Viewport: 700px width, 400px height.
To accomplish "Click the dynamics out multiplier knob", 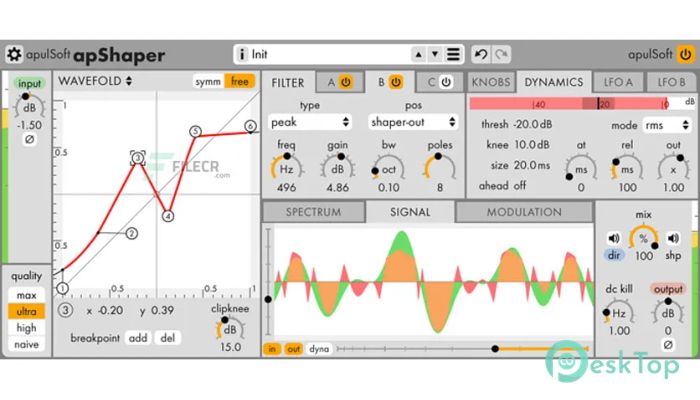I will click(x=673, y=169).
